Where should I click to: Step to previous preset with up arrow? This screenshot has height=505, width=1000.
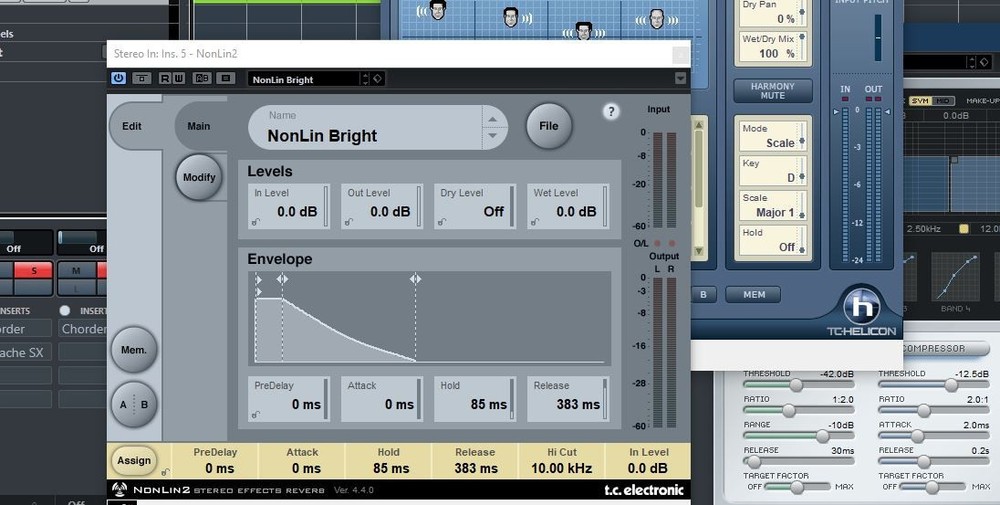[x=491, y=118]
